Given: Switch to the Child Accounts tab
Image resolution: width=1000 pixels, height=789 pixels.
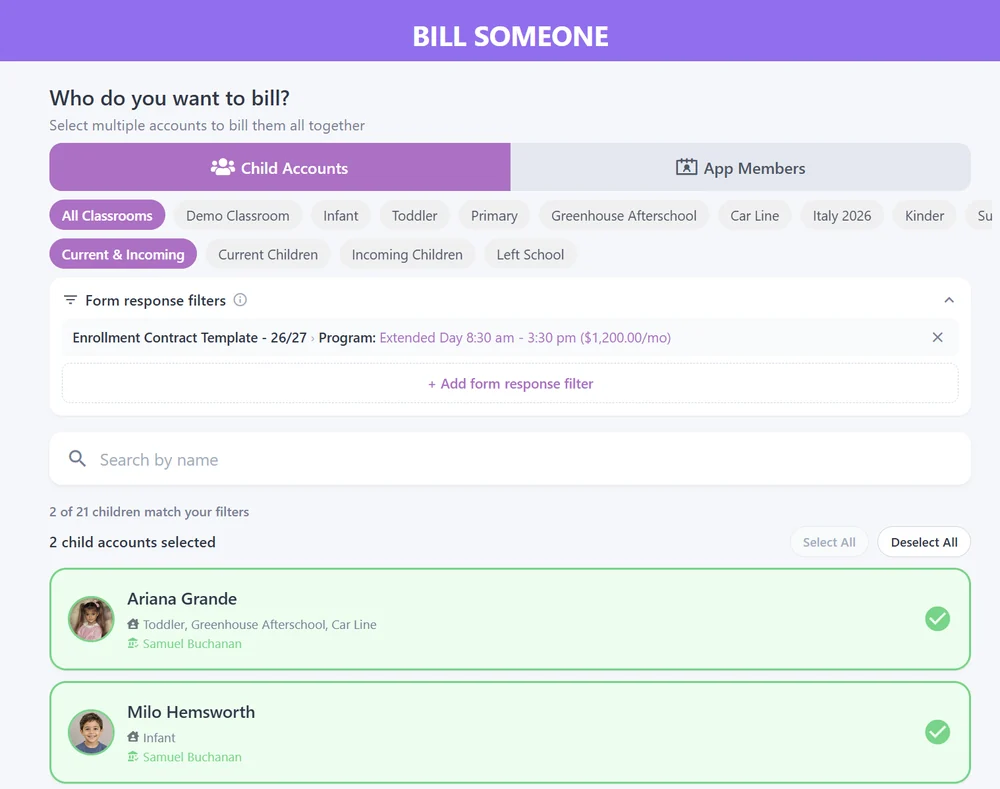Looking at the screenshot, I should [280, 167].
